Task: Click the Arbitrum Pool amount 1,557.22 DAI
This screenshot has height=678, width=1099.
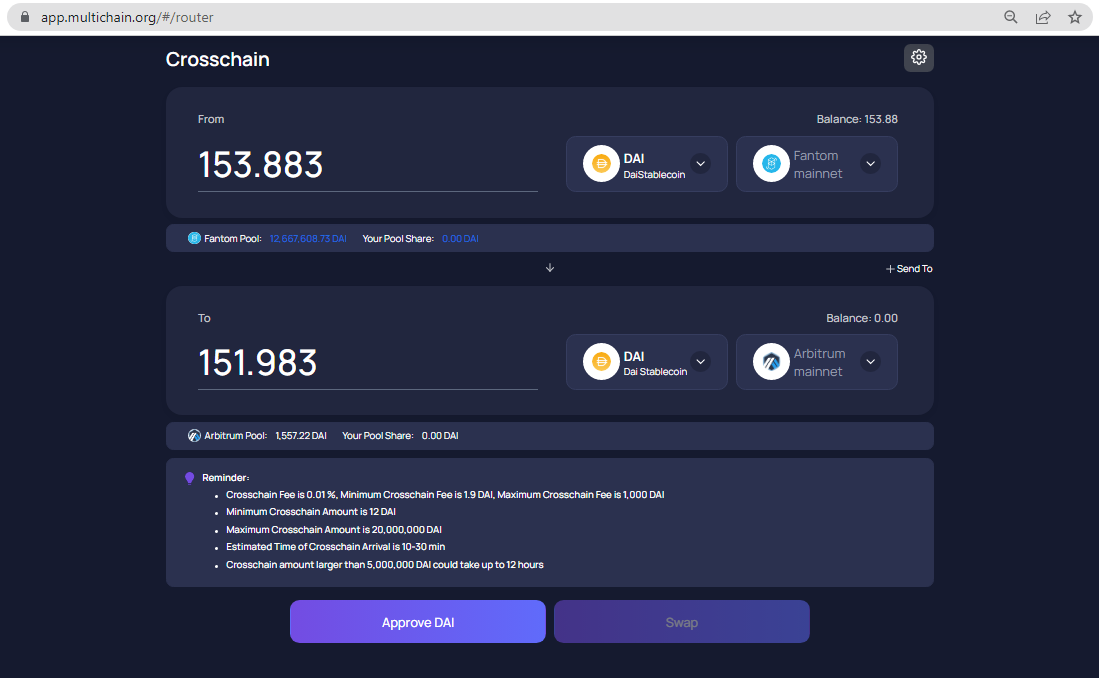Action: 301,435
